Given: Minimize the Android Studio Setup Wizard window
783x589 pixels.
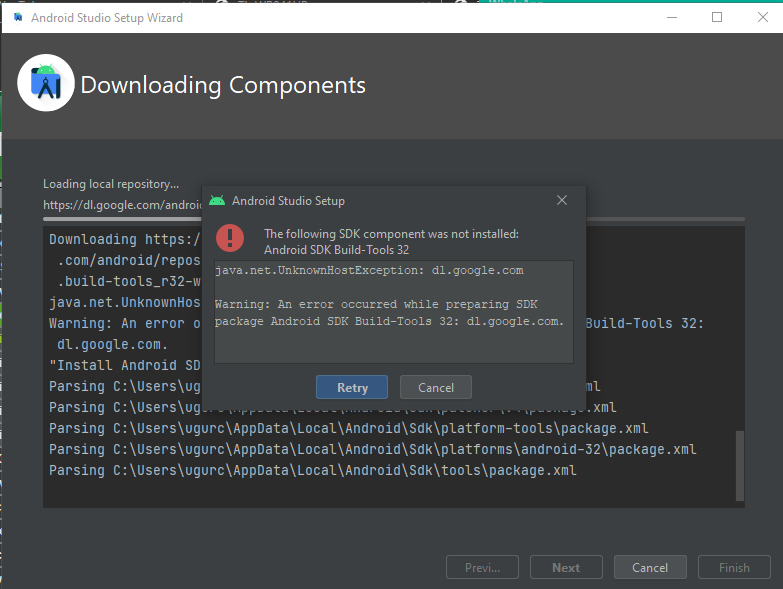Looking at the screenshot, I should point(672,17).
